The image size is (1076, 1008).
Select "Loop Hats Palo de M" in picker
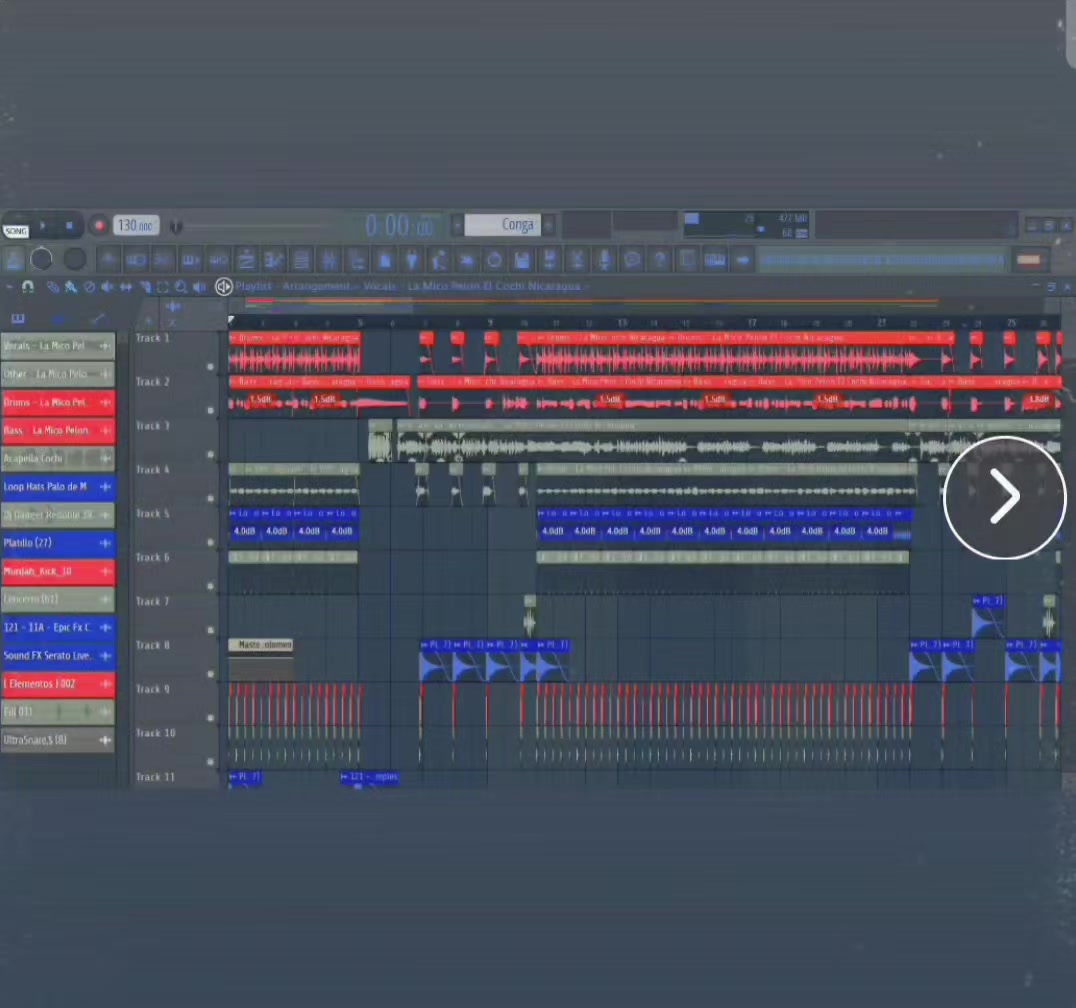coord(58,487)
